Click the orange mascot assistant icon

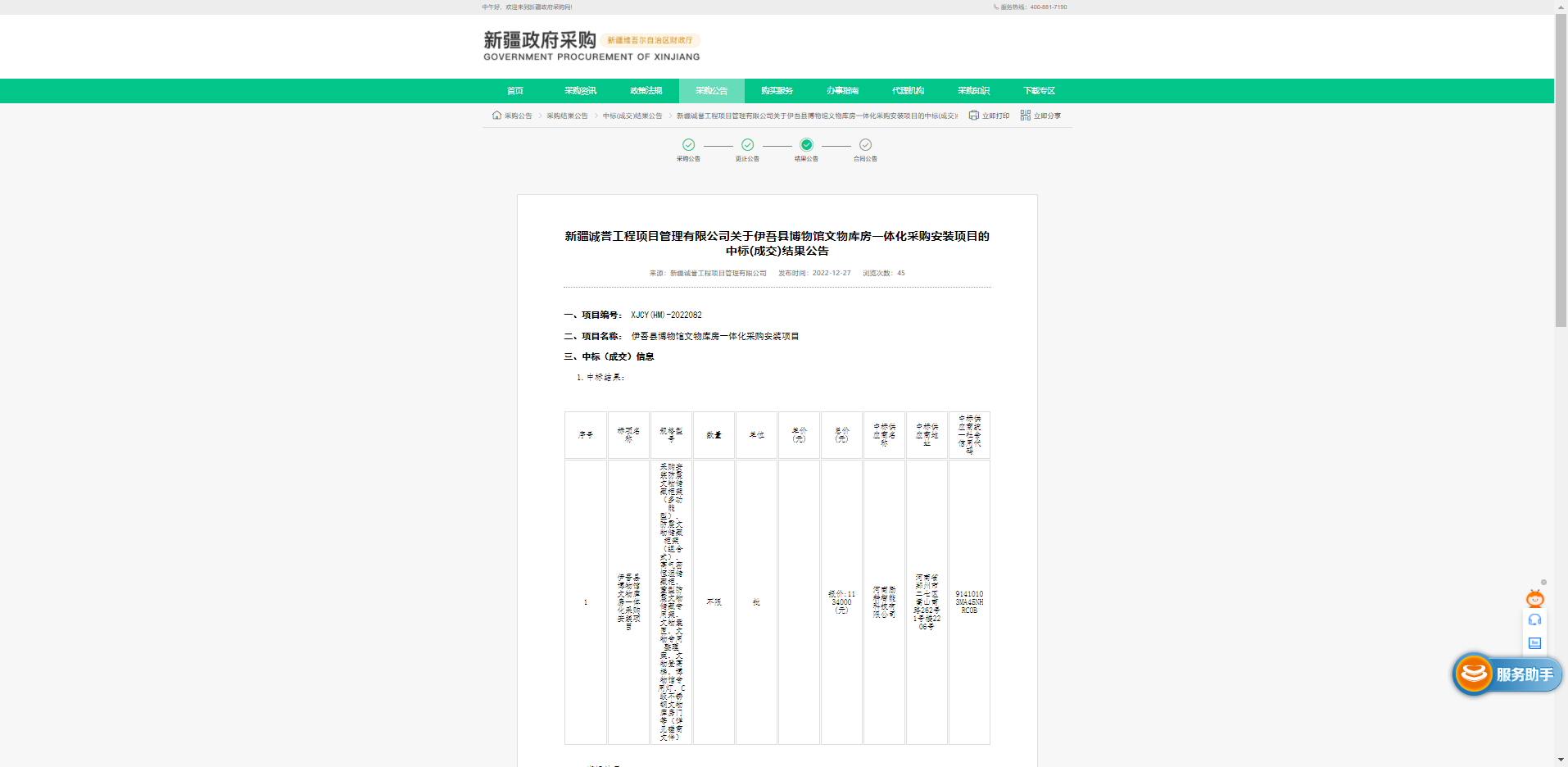[1534, 598]
